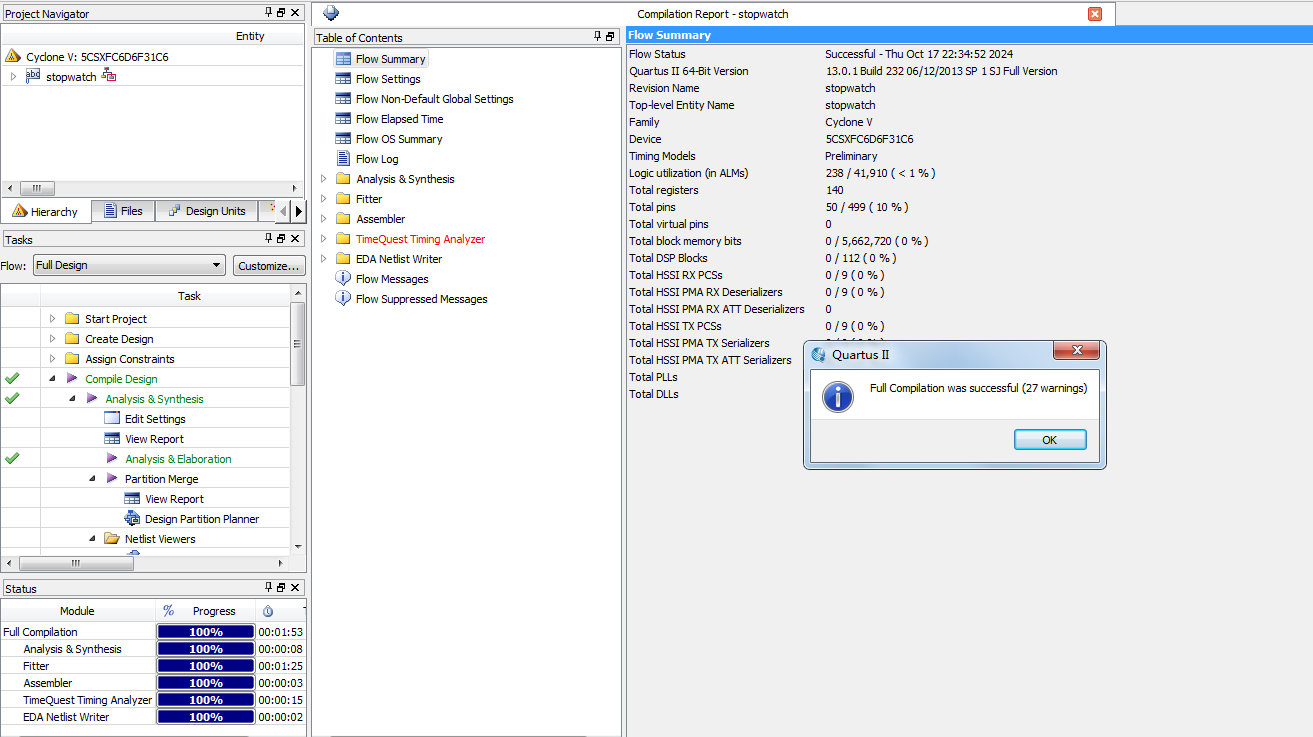The image size is (1313, 737).
Task: Close the Quartus II message dialog
Action: click(x=1077, y=351)
